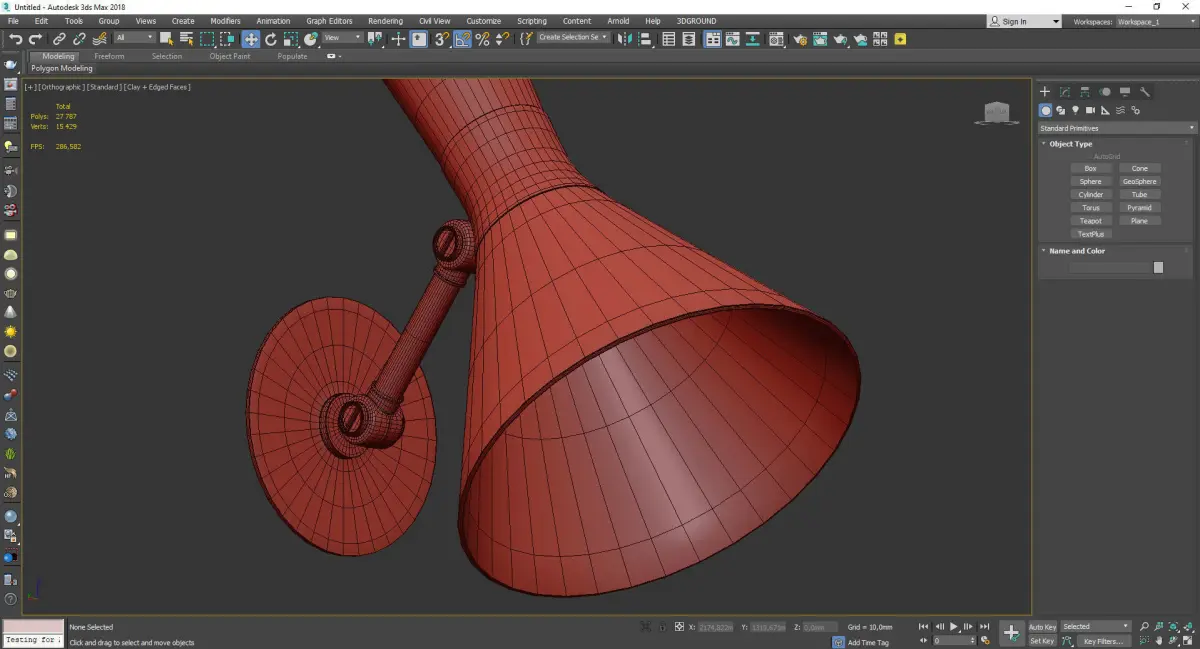Click the Torus primitive button
Screen dimensions: 1200x649
point(1090,208)
